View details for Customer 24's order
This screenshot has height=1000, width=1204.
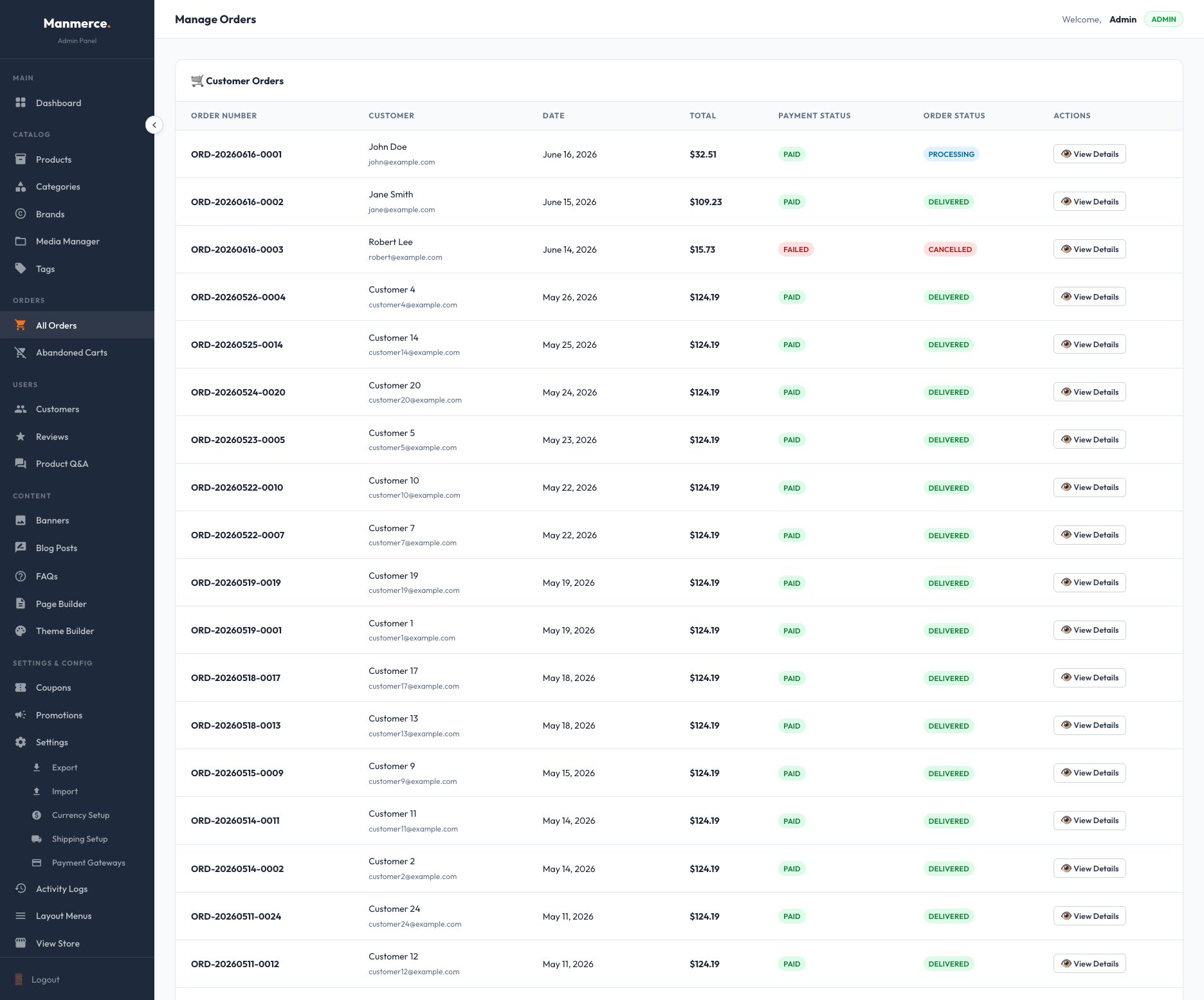coord(1090,916)
